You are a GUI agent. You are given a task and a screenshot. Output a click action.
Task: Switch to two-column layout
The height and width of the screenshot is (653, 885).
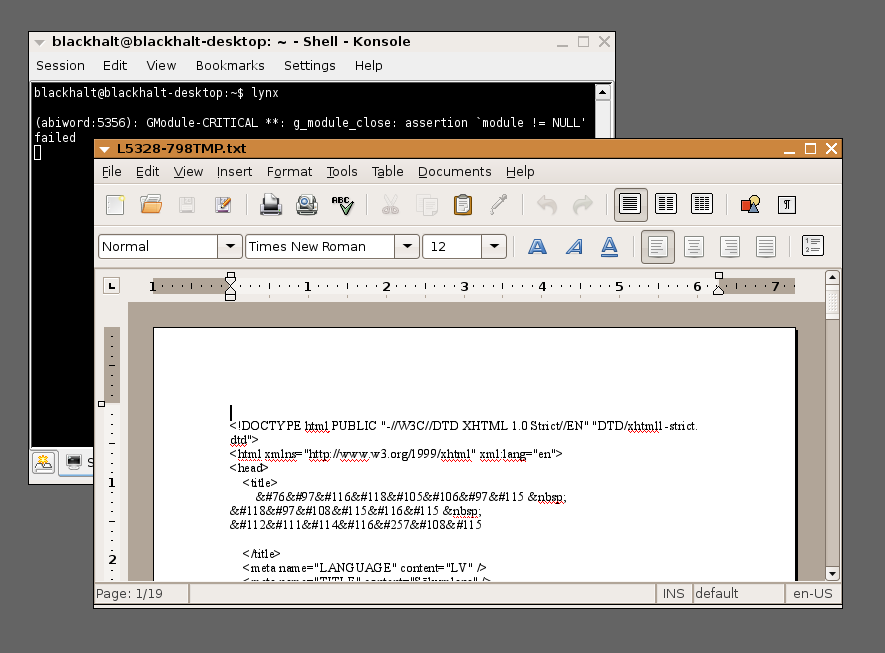[x=666, y=204]
